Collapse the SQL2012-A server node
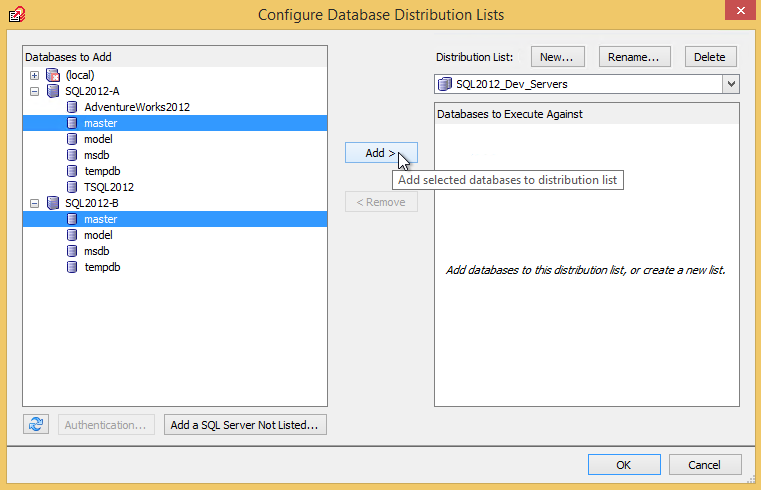This screenshot has width=761, height=490. tap(35, 91)
